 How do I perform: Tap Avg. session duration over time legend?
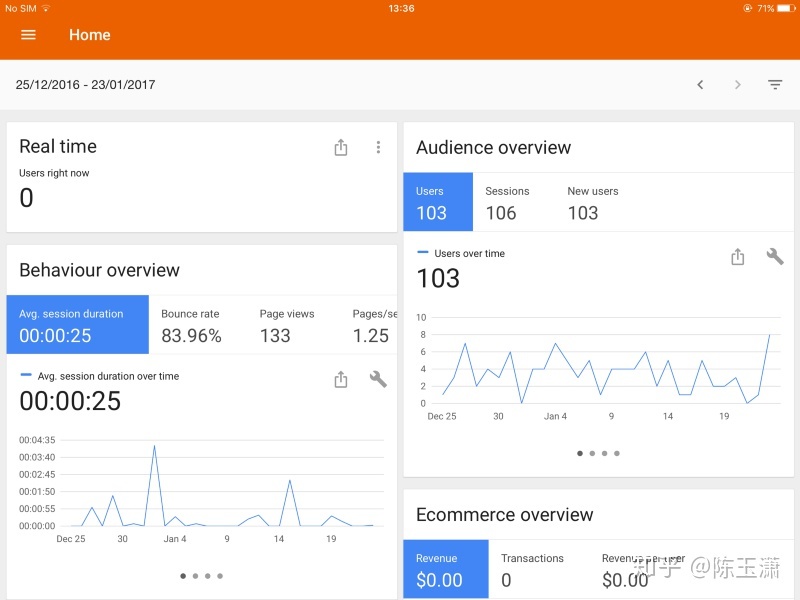(x=108, y=376)
